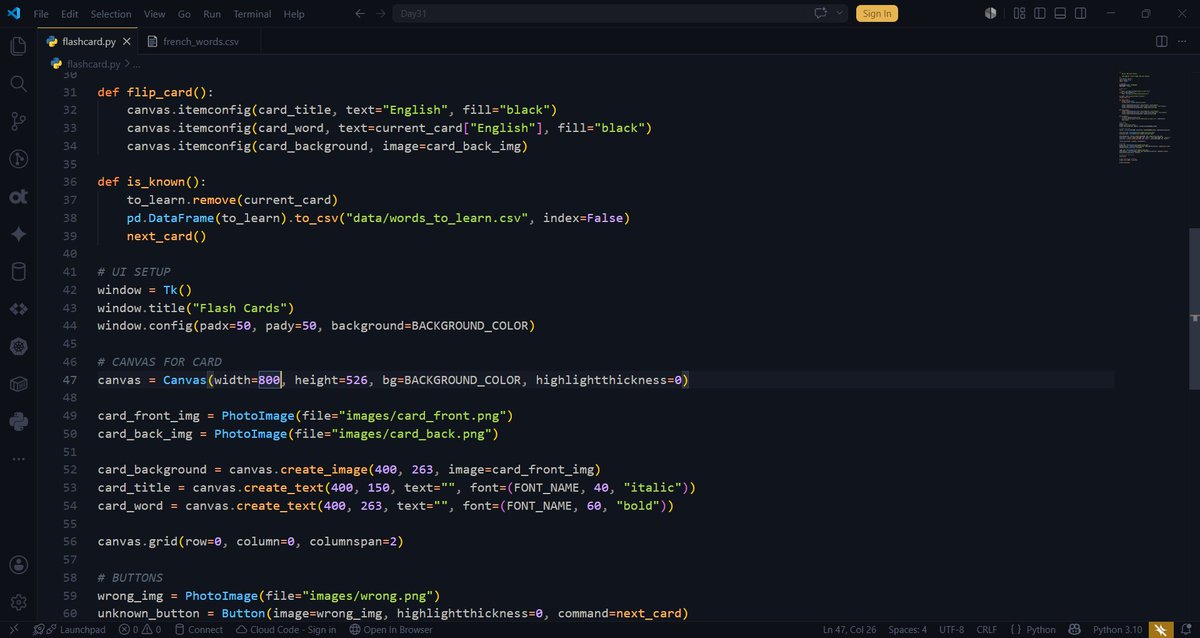1200x638 pixels.
Task: Open the Kubernetes helm wheel icon view
Action: [x=18, y=347]
